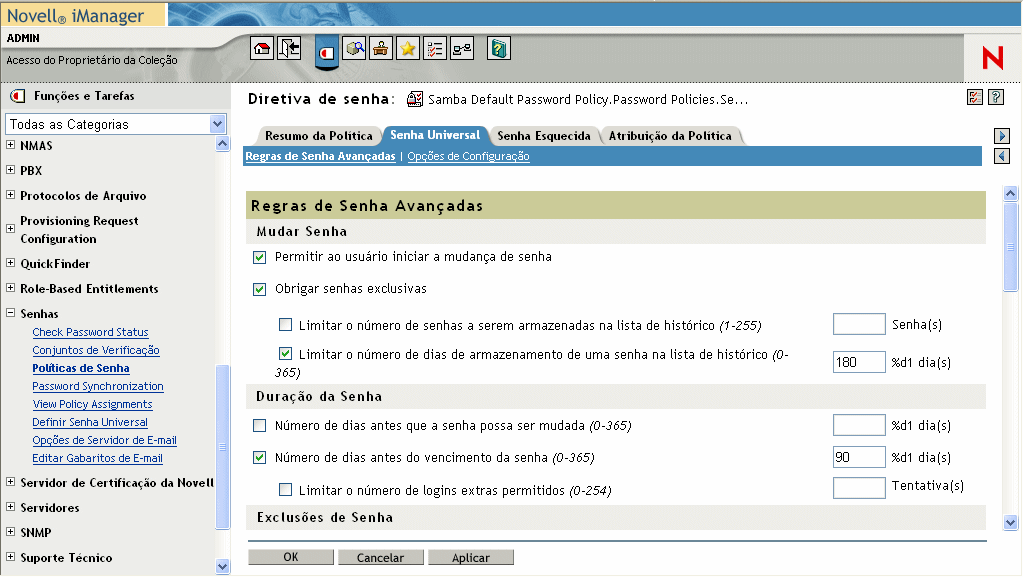Click sidebar scrollbar up arrow

(222, 144)
